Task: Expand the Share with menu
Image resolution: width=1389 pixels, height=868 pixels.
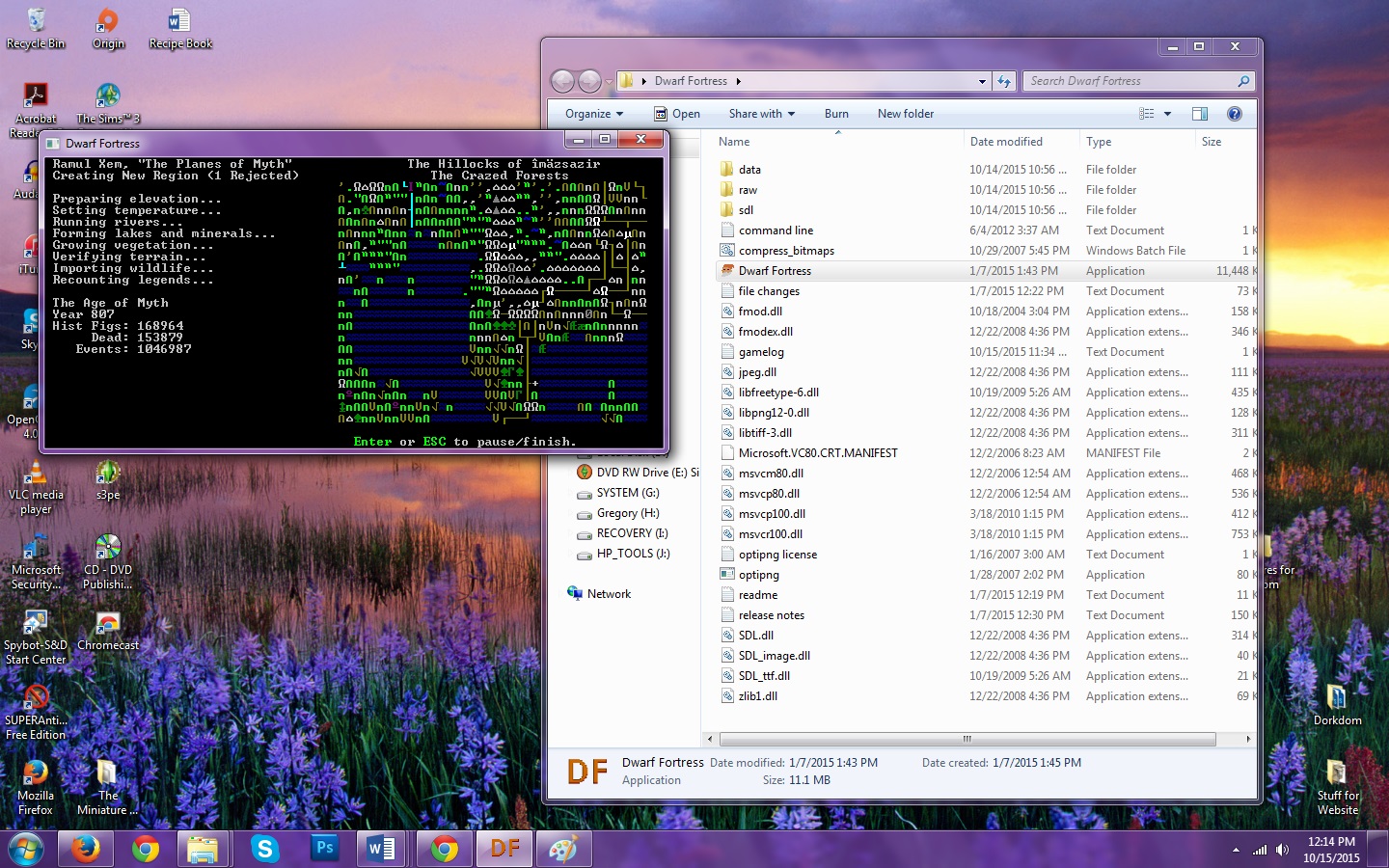Action: 761,114
